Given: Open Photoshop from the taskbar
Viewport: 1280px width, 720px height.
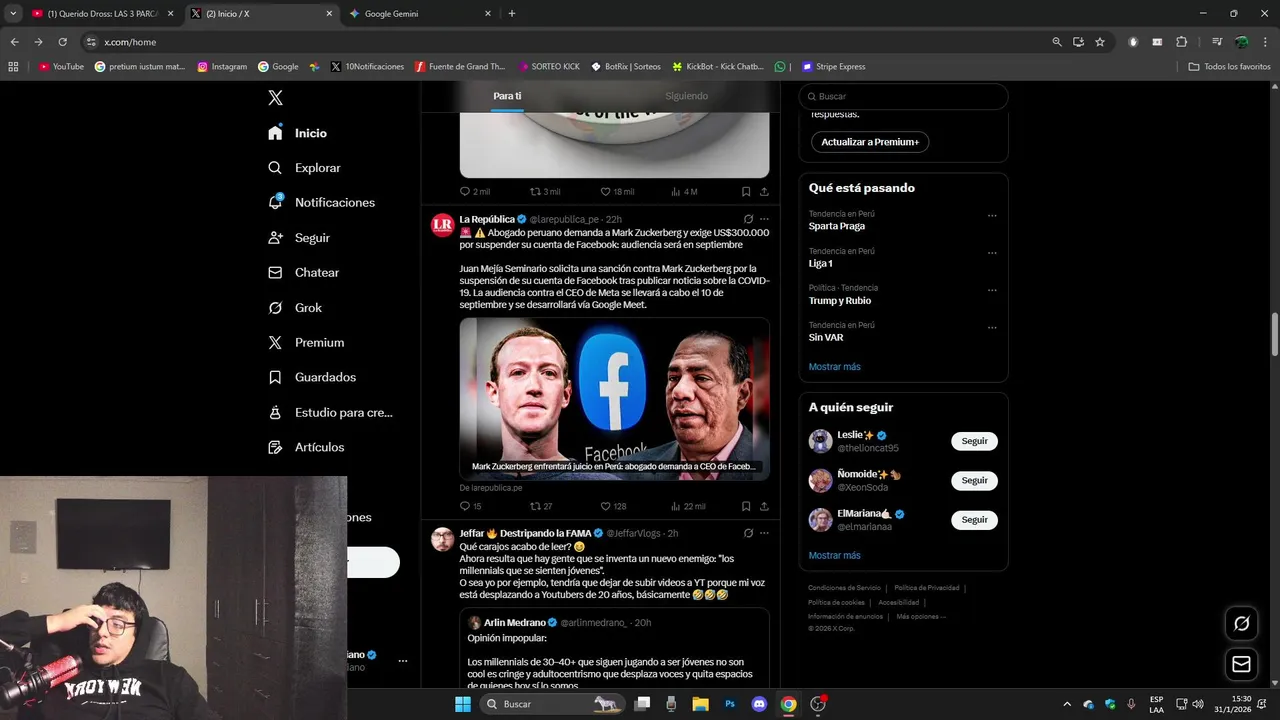Looking at the screenshot, I should (x=730, y=704).
